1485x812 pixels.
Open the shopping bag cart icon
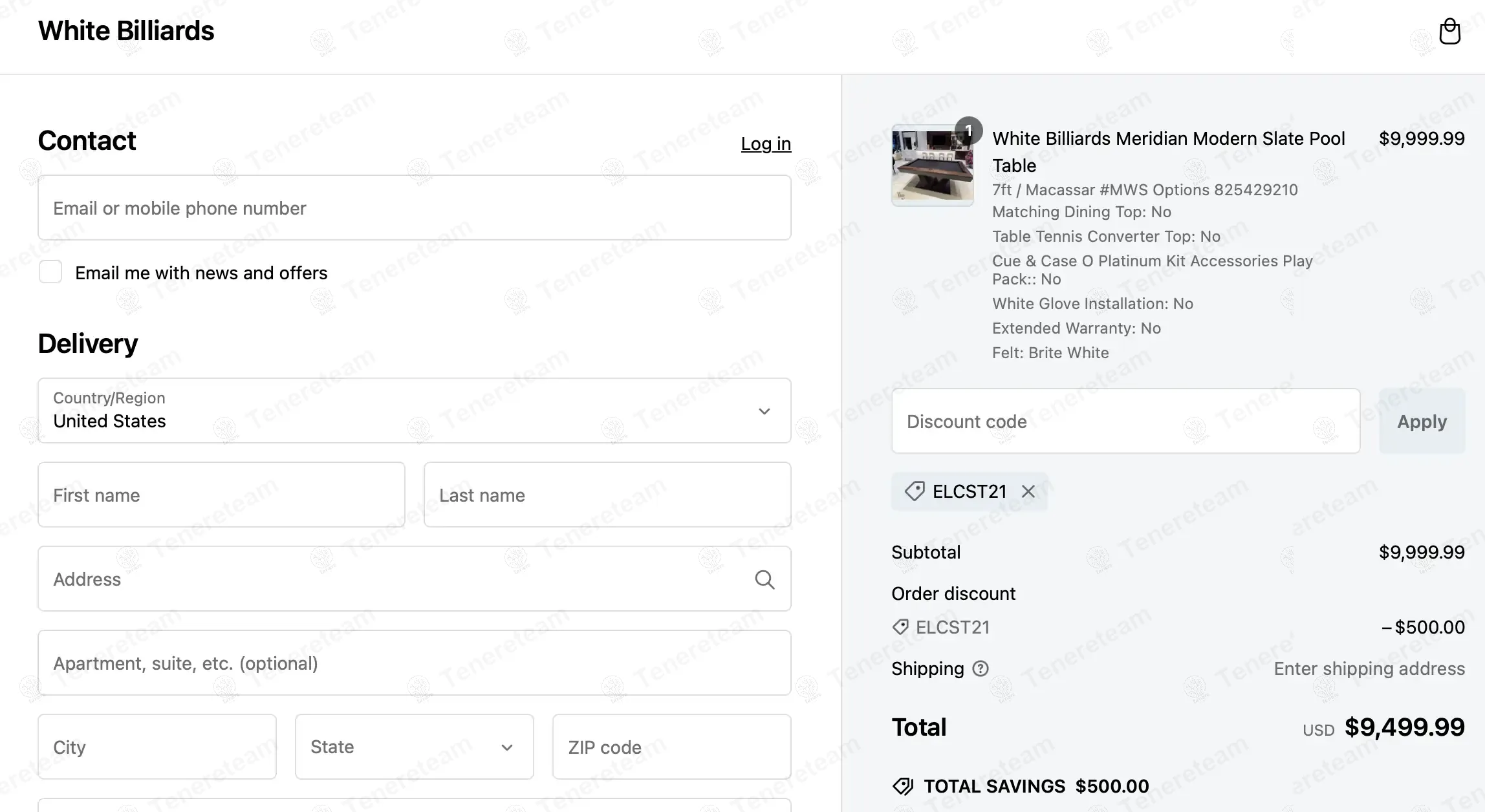click(x=1449, y=31)
